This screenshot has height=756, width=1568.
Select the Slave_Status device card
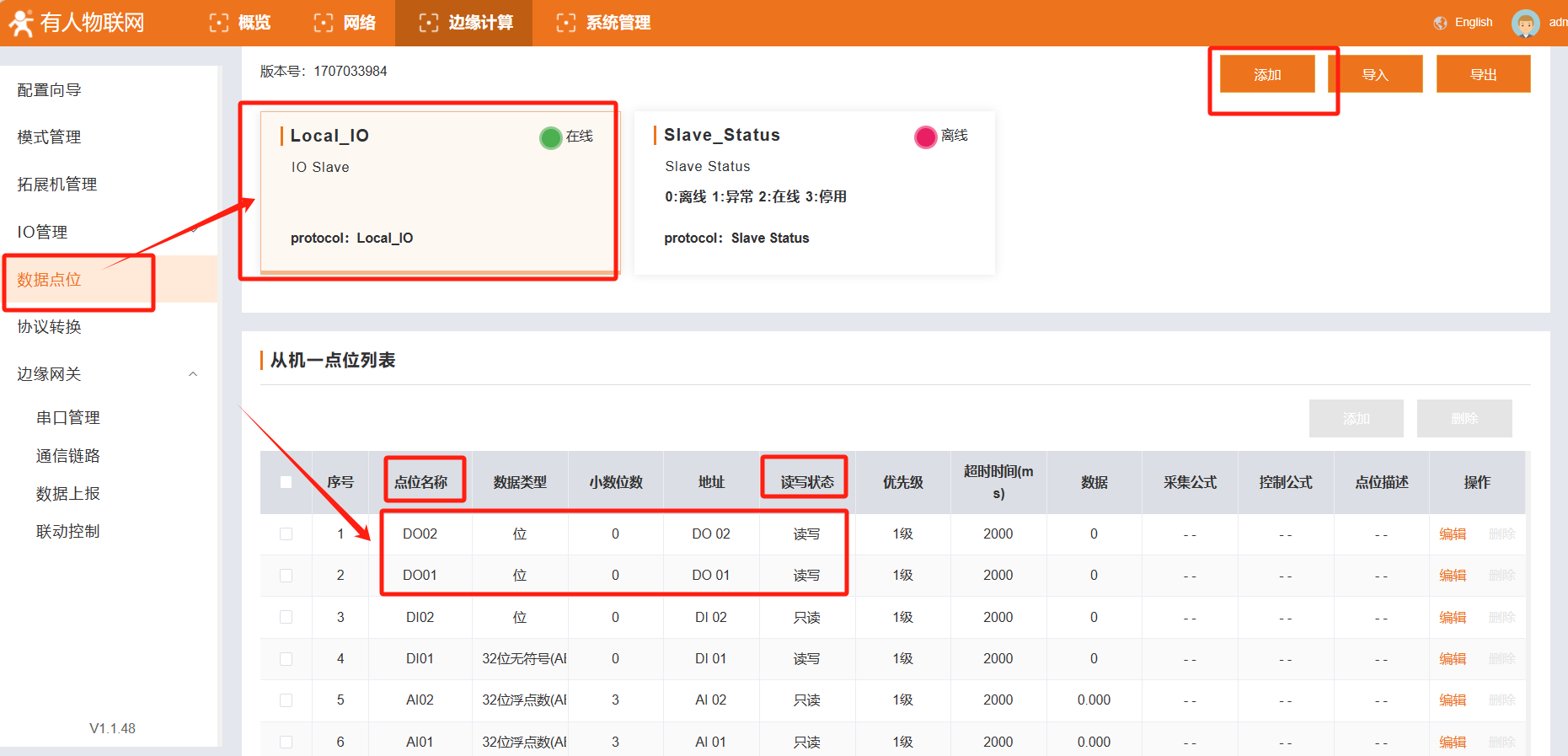[814, 192]
